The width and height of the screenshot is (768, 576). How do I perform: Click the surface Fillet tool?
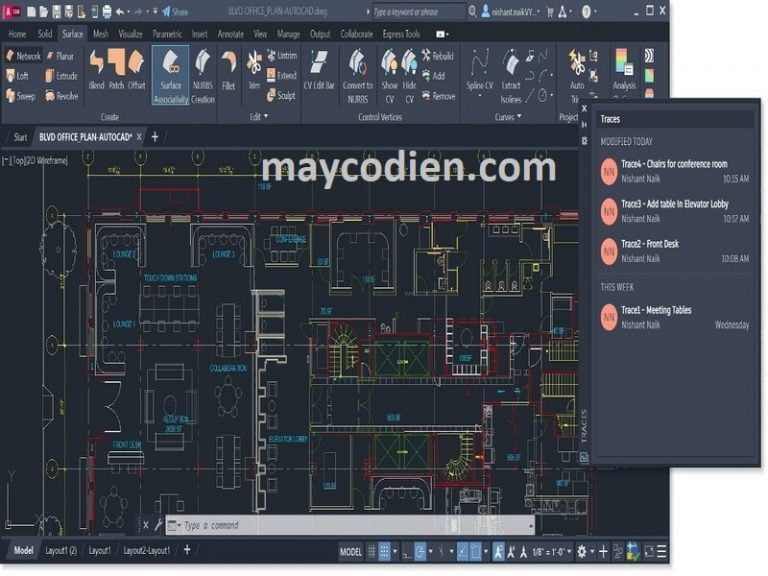click(228, 69)
